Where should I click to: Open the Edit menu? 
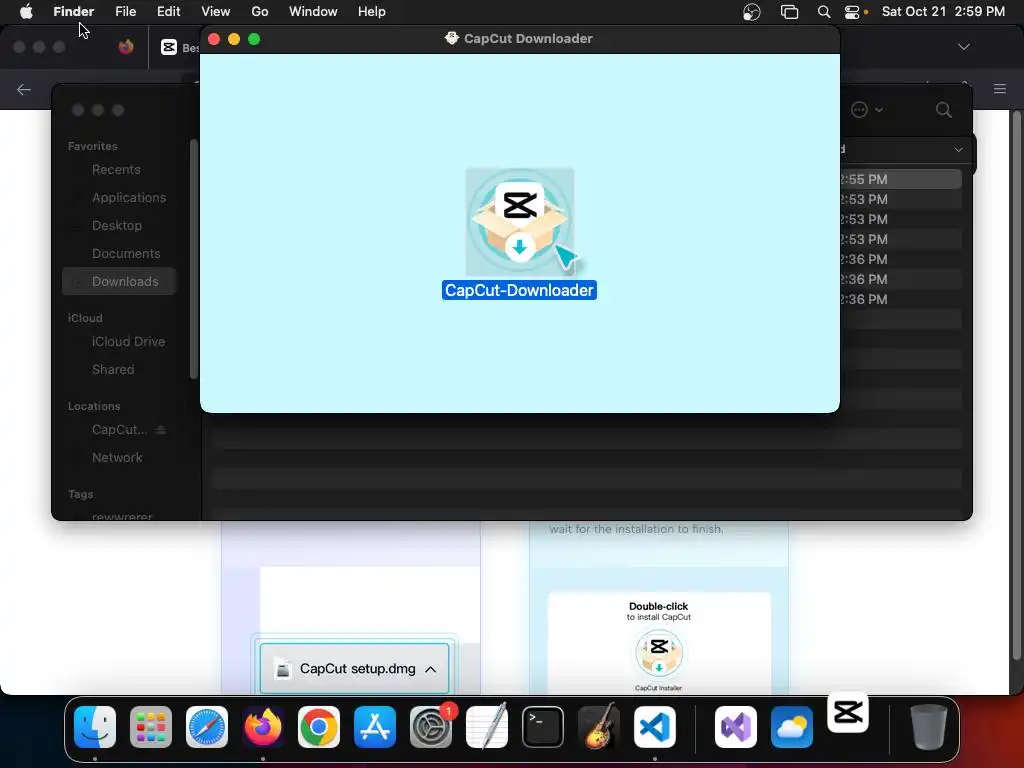pyautogui.click(x=168, y=12)
